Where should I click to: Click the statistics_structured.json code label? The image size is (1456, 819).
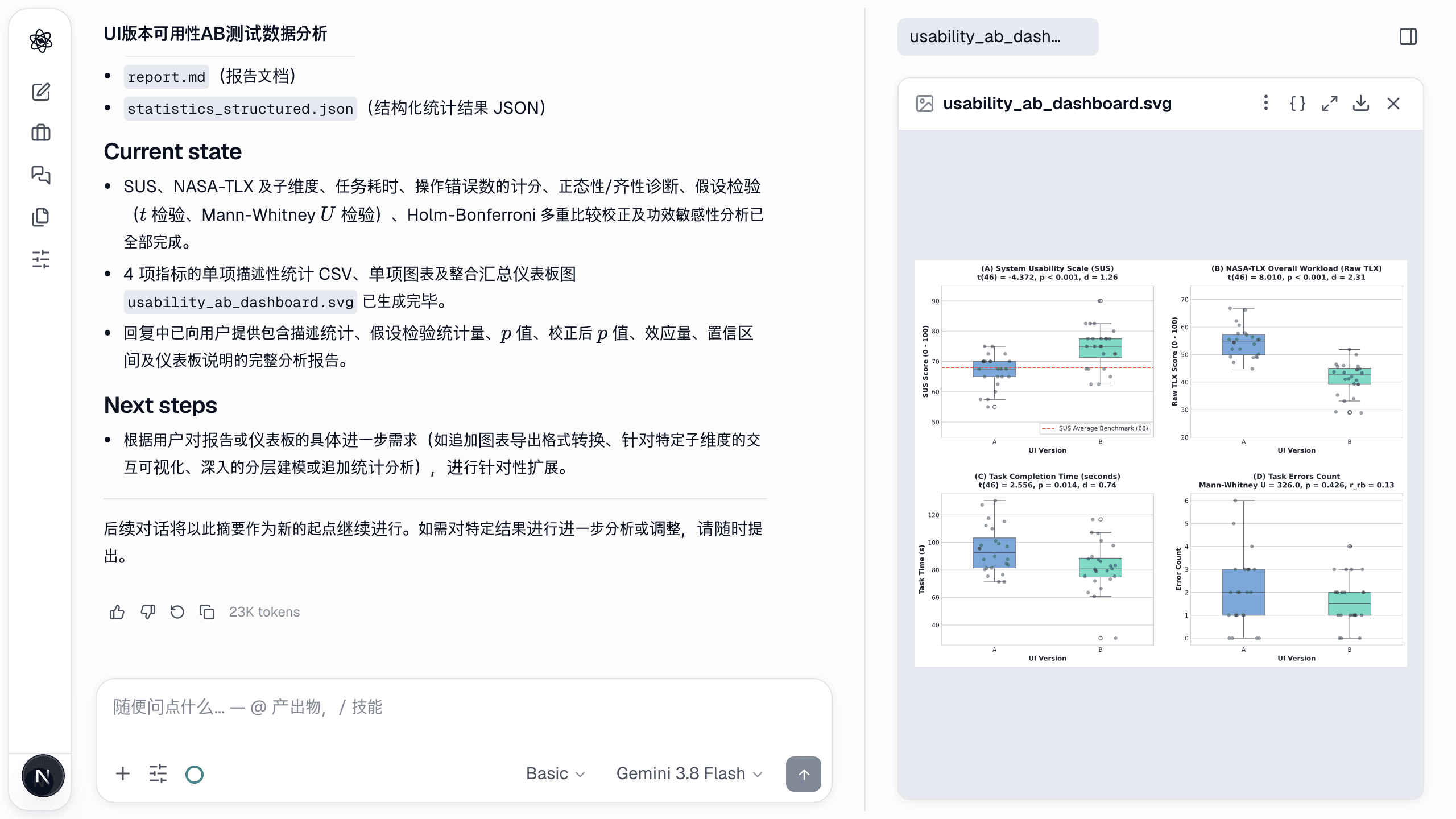pos(241,108)
